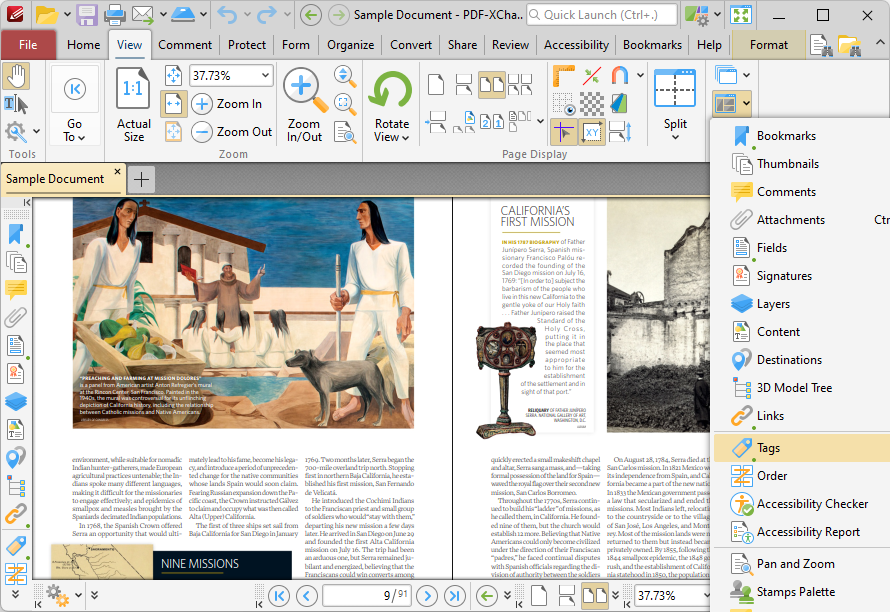The image size is (890, 612).
Task: Click the Undo arrow icon
Action: (227, 15)
